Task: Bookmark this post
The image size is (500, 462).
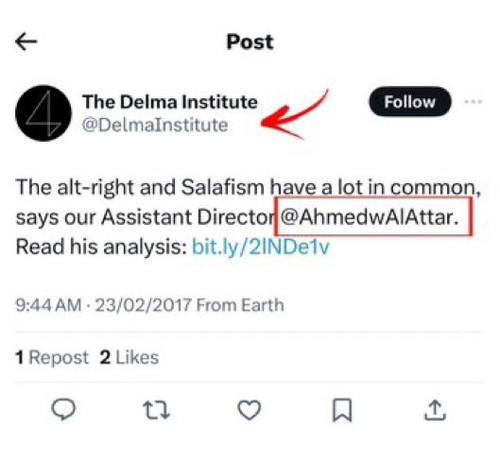Action: coord(342,410)
